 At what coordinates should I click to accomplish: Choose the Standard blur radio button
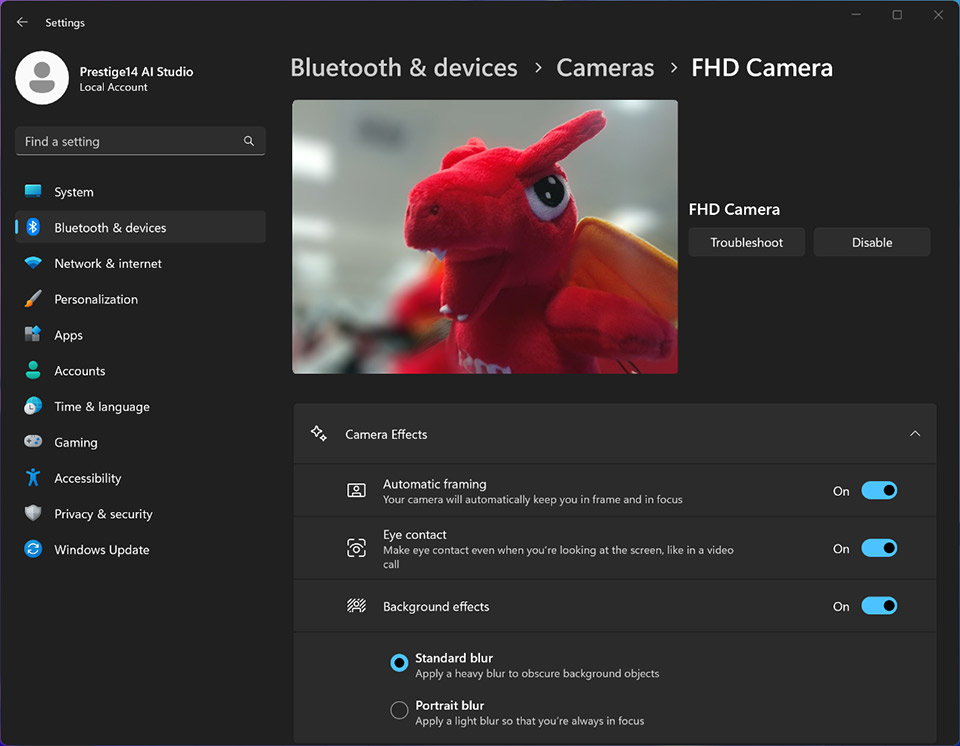399,662
